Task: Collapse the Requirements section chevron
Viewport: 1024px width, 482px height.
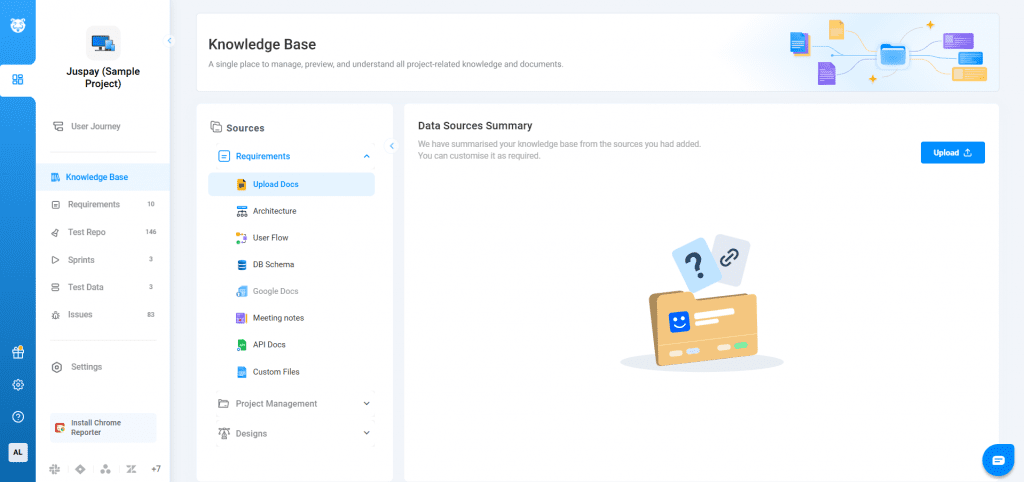Action: tap(366, 156)
